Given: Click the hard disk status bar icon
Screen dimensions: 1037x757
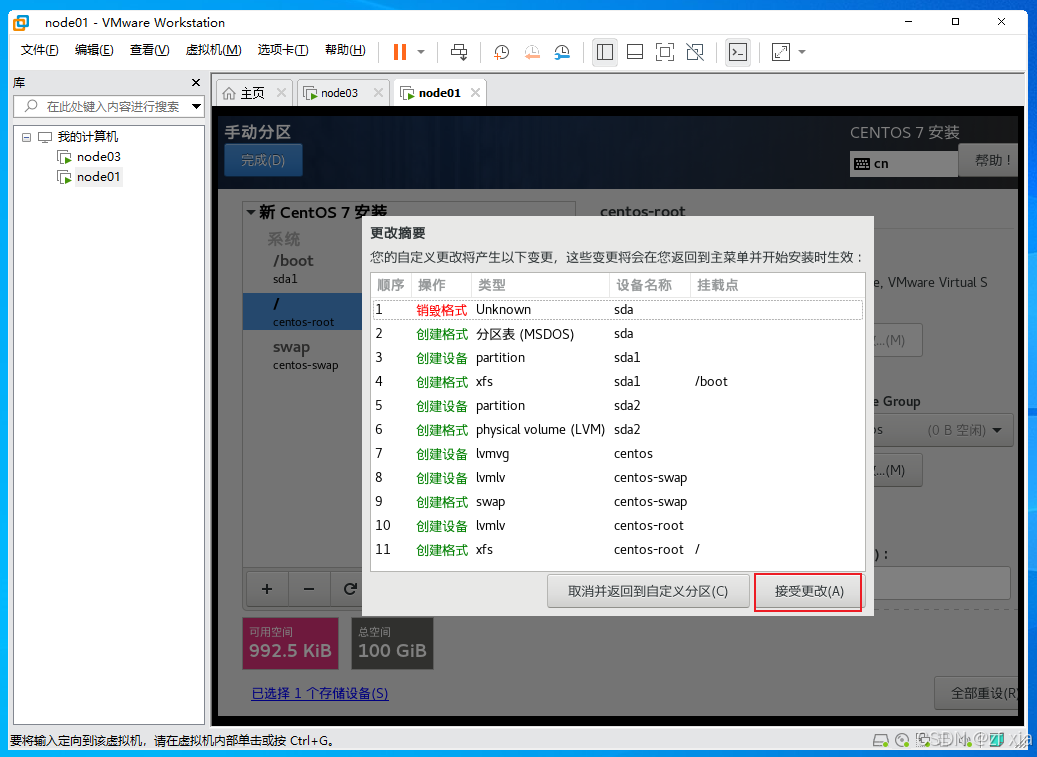Looking at the screenshot, I should click(881, 740).
